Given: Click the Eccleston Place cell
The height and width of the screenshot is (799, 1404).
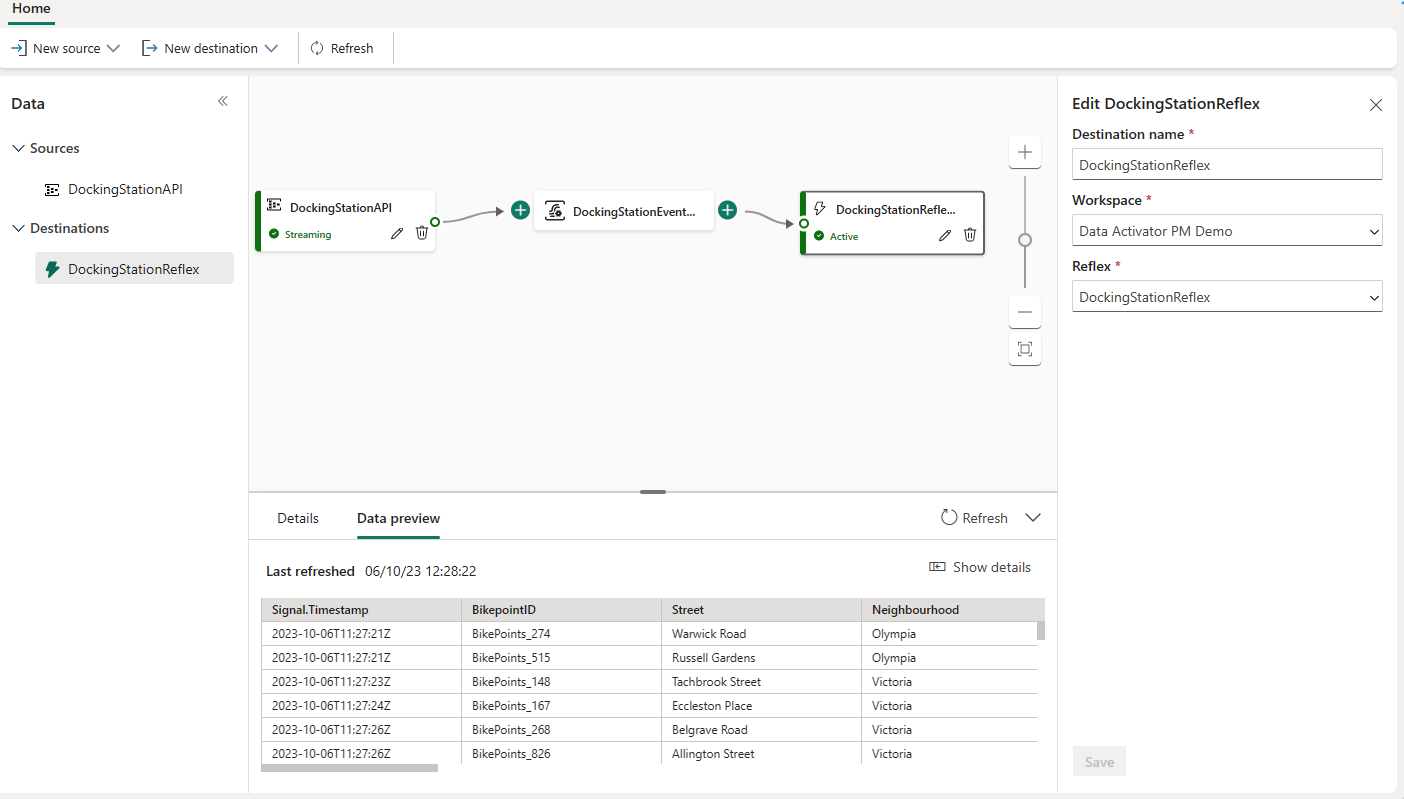Looking at the screenshot, I should point(761,706).
